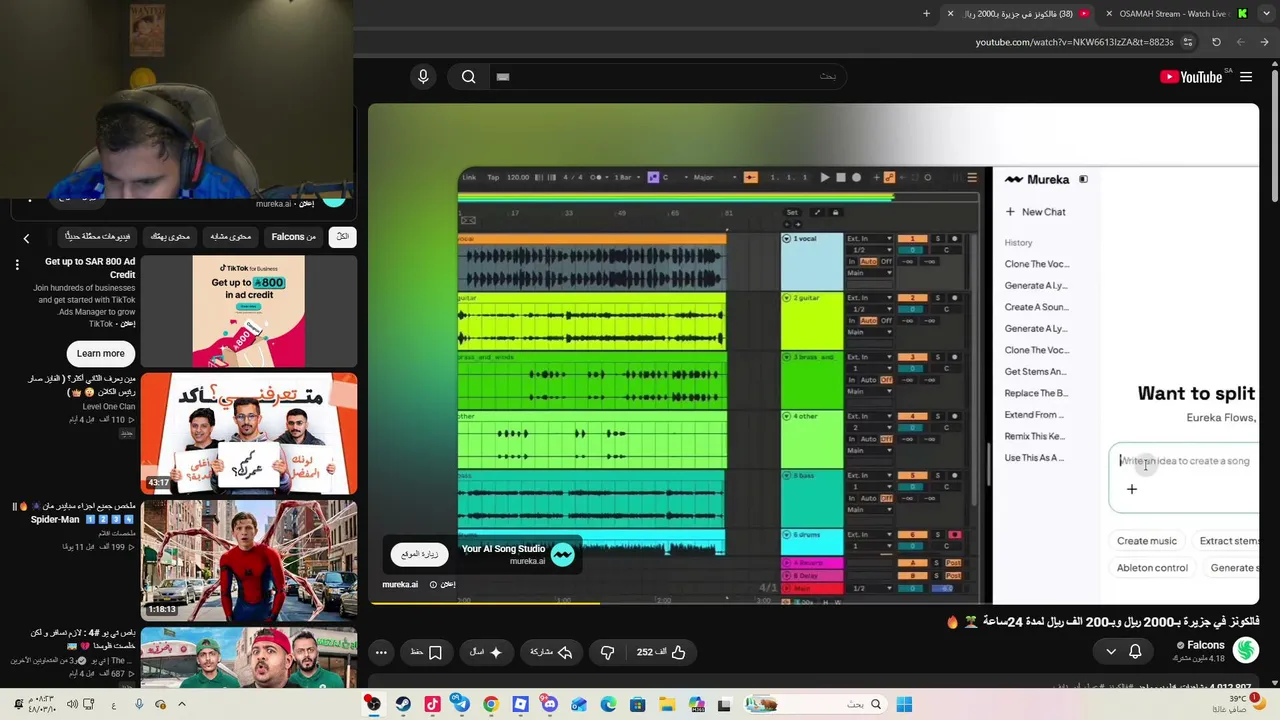Select the 'All' filter chip
The image size is (1280, 720).
pos(343,237)
